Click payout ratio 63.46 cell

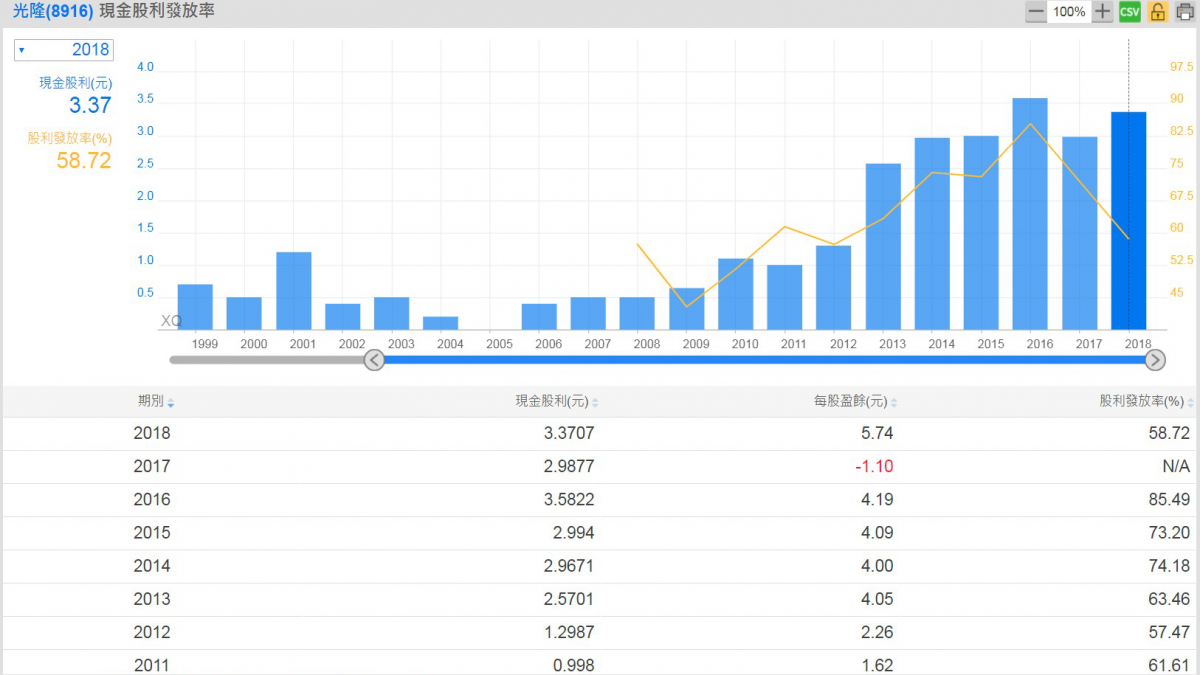click(1170, 599)
